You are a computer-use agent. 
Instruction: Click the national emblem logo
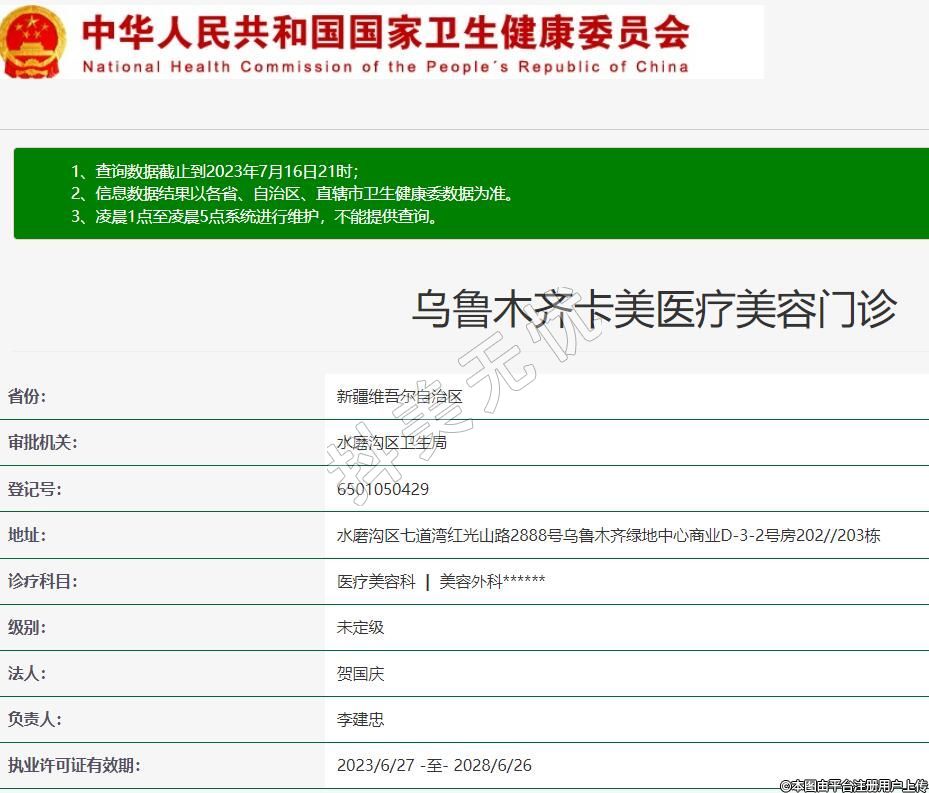pyautogui.click(x=32, y=41)
